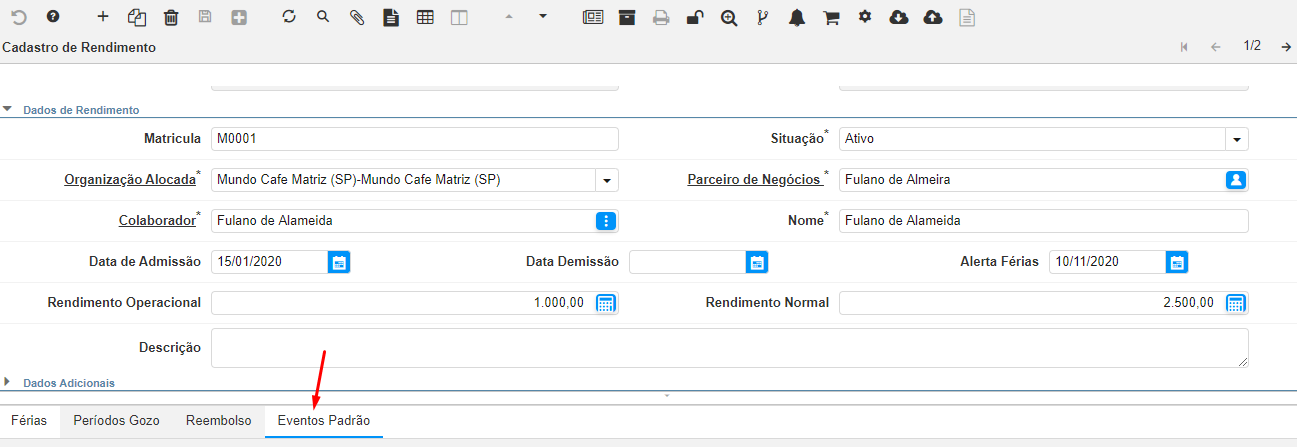1297x447 pixels.
Task: Open Alerta Férias calendar picker
Action: [1178, 262]
